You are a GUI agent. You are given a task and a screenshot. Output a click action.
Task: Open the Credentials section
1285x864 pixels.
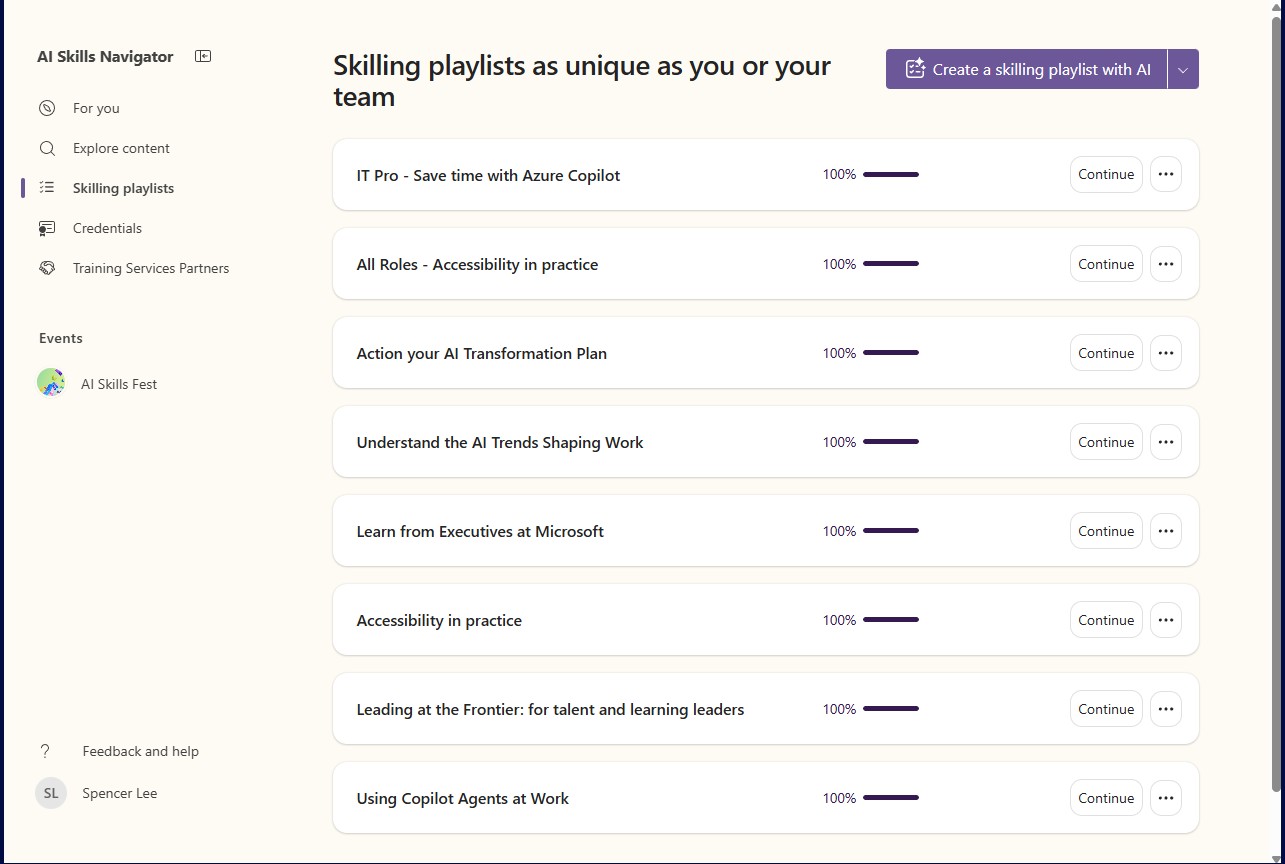[107, 228]
